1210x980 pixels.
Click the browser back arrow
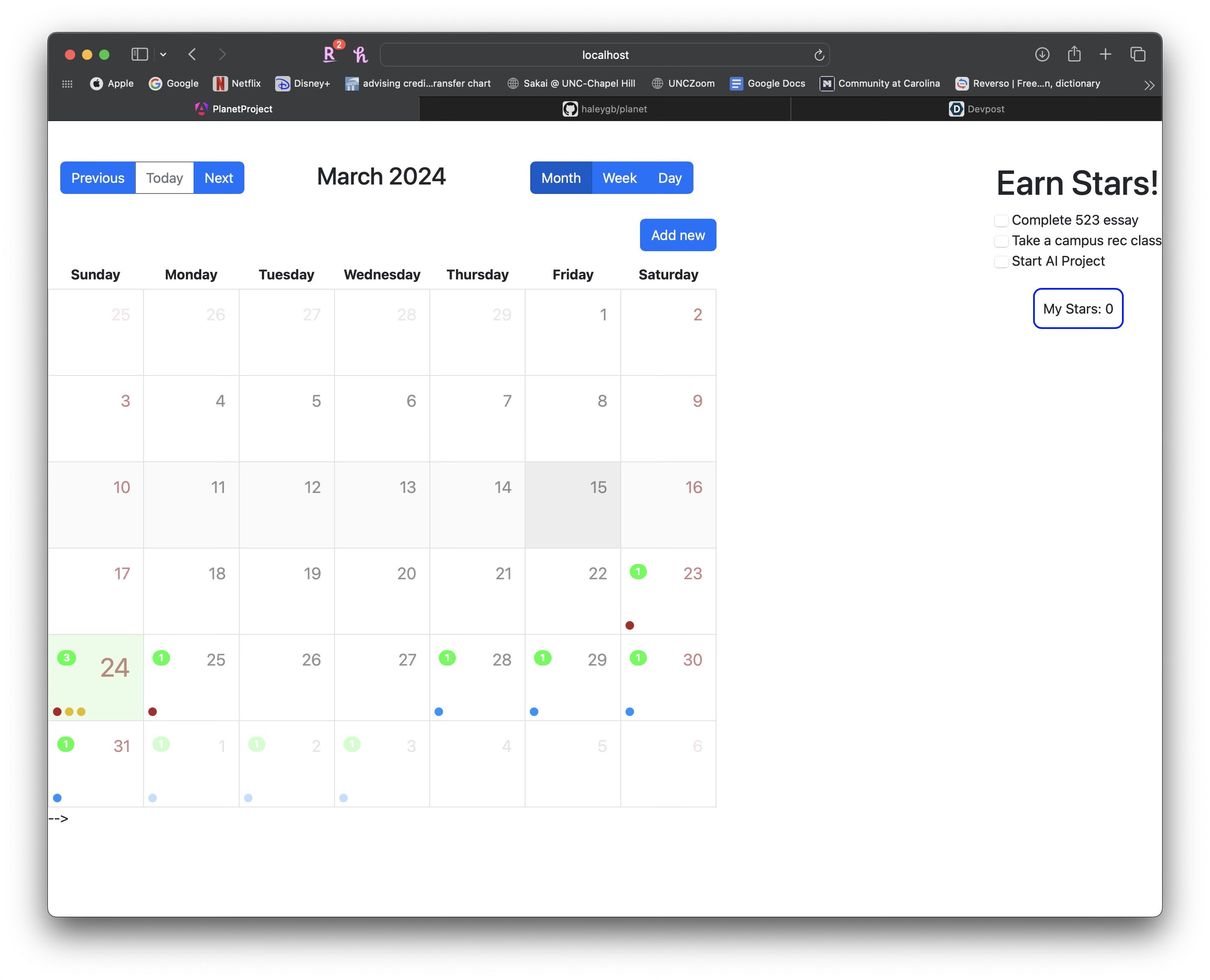tap(192, 54)
